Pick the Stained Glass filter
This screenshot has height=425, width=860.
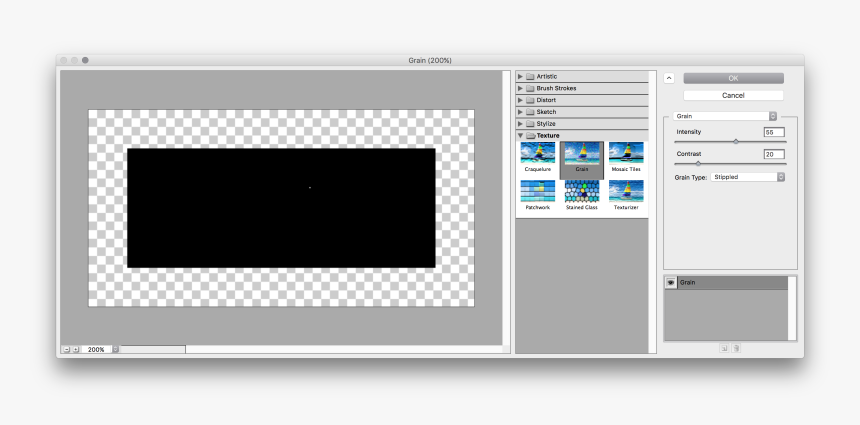pyautogui.click(x=581, y=191)
